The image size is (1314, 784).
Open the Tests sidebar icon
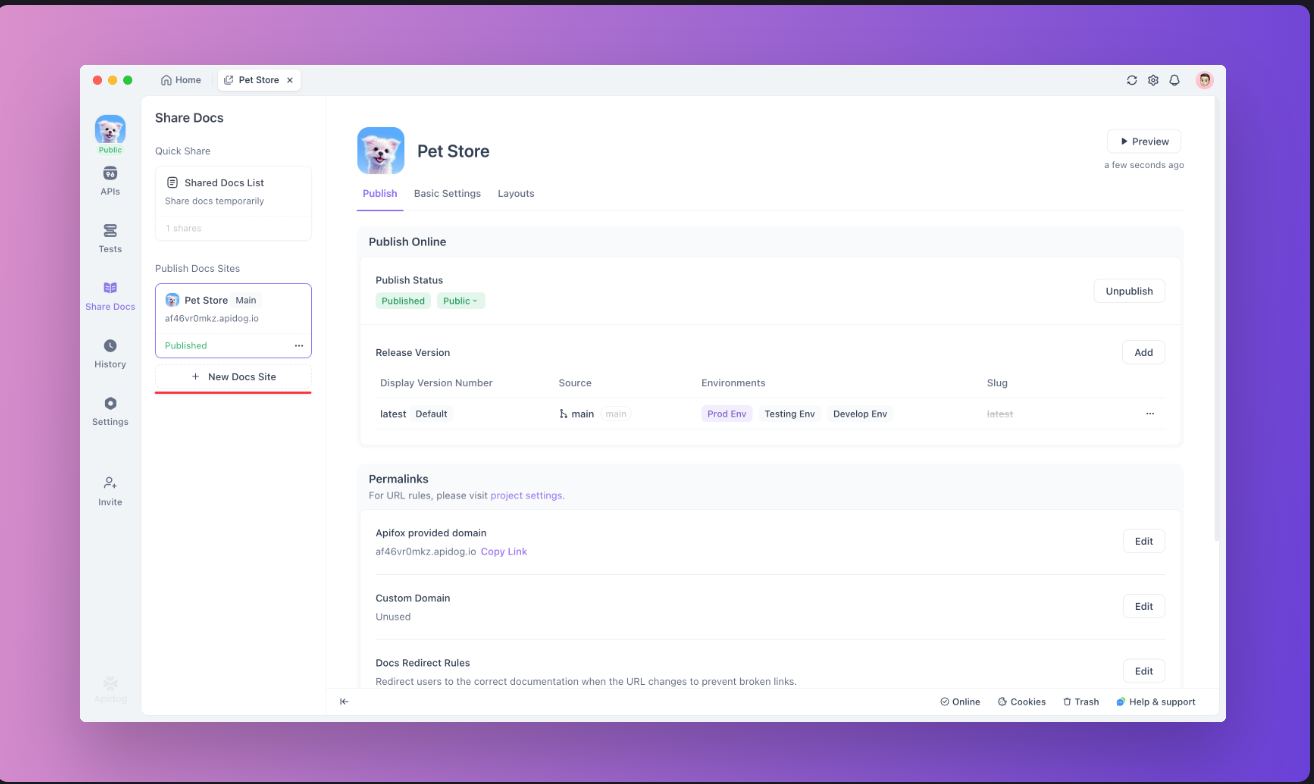pyautogui.click(x=110, y=238)
